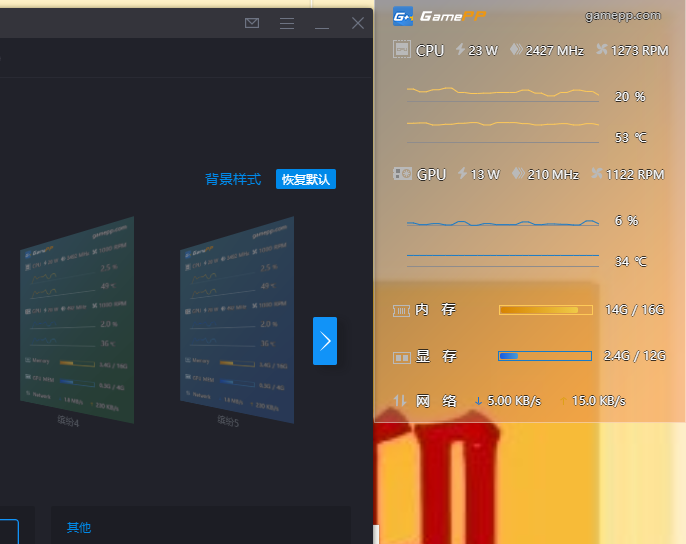Click the 210 MHz GPU frequency value

(x=553, y=175)
